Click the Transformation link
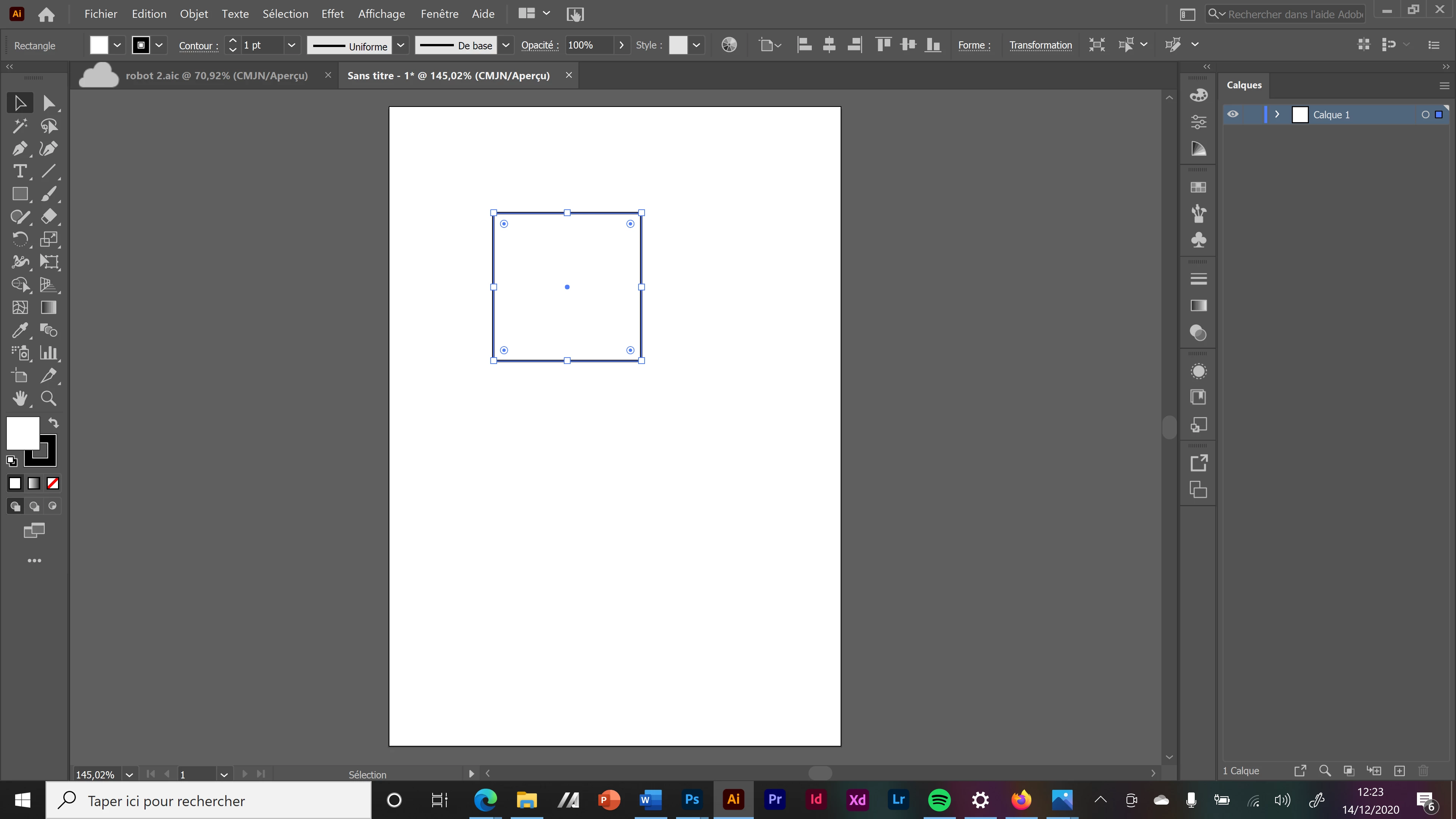 (1040, 45)
